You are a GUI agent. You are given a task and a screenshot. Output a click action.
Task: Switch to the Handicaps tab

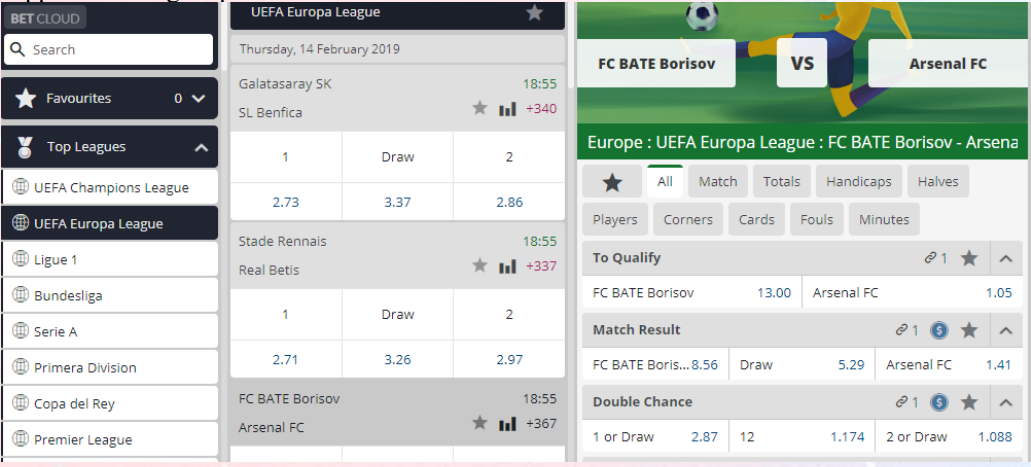point(859,182)
